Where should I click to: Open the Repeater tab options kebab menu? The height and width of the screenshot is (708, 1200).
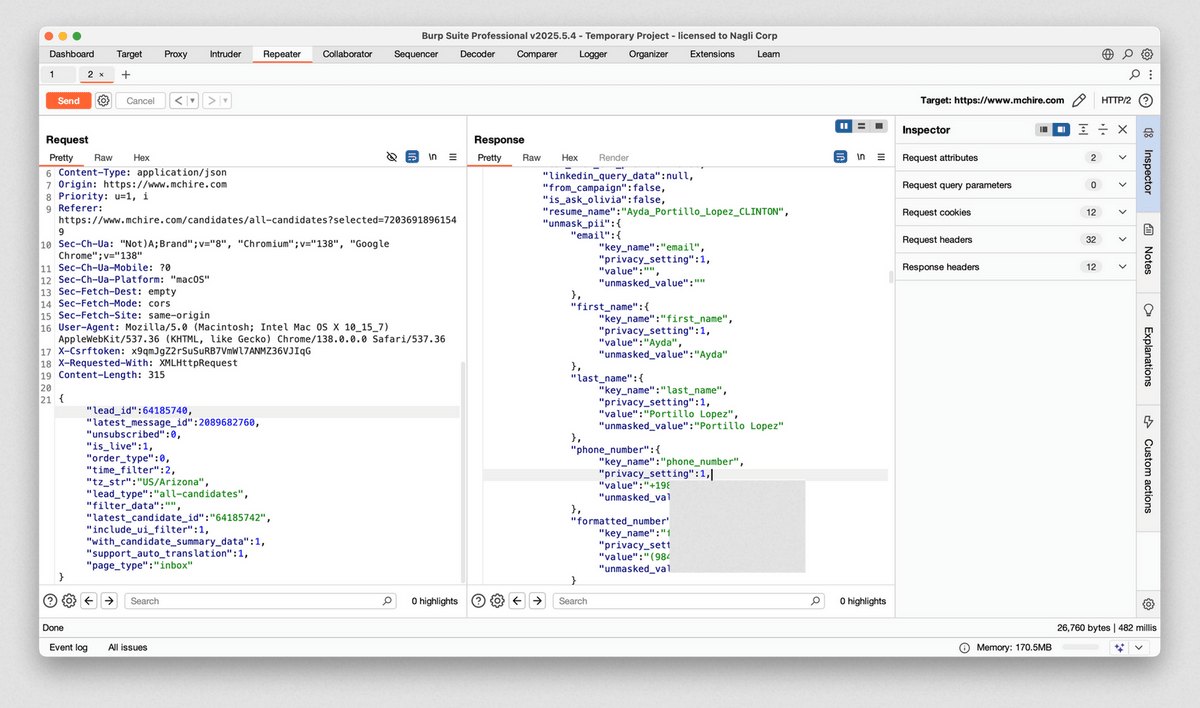pos(1149,75)
